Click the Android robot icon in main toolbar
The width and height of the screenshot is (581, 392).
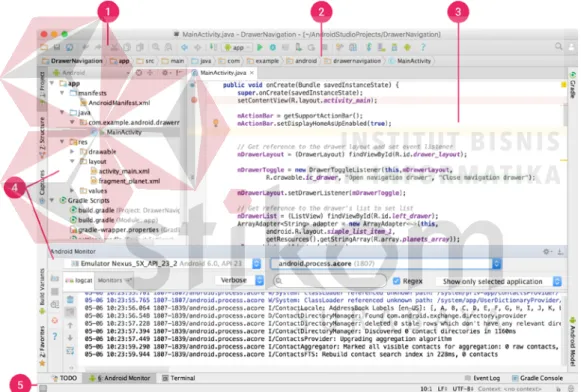(x=408, y=47)
